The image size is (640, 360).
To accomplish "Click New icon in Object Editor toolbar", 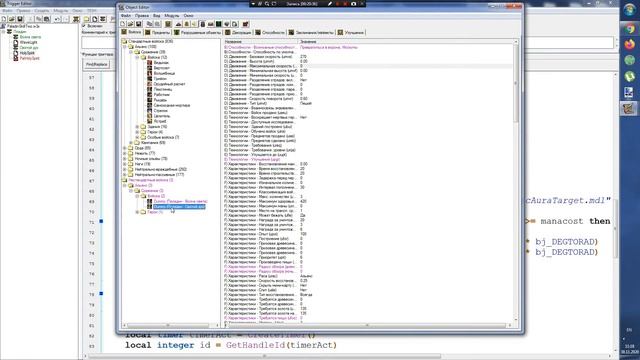I will click(122, 24).
